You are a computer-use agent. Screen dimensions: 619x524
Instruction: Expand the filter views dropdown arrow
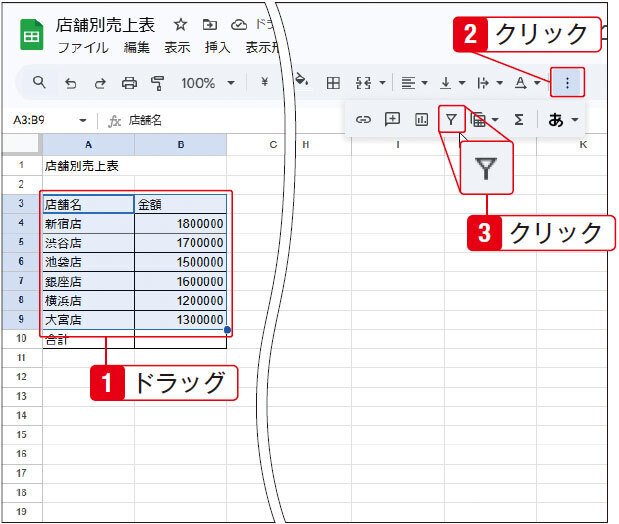point(495,119)
